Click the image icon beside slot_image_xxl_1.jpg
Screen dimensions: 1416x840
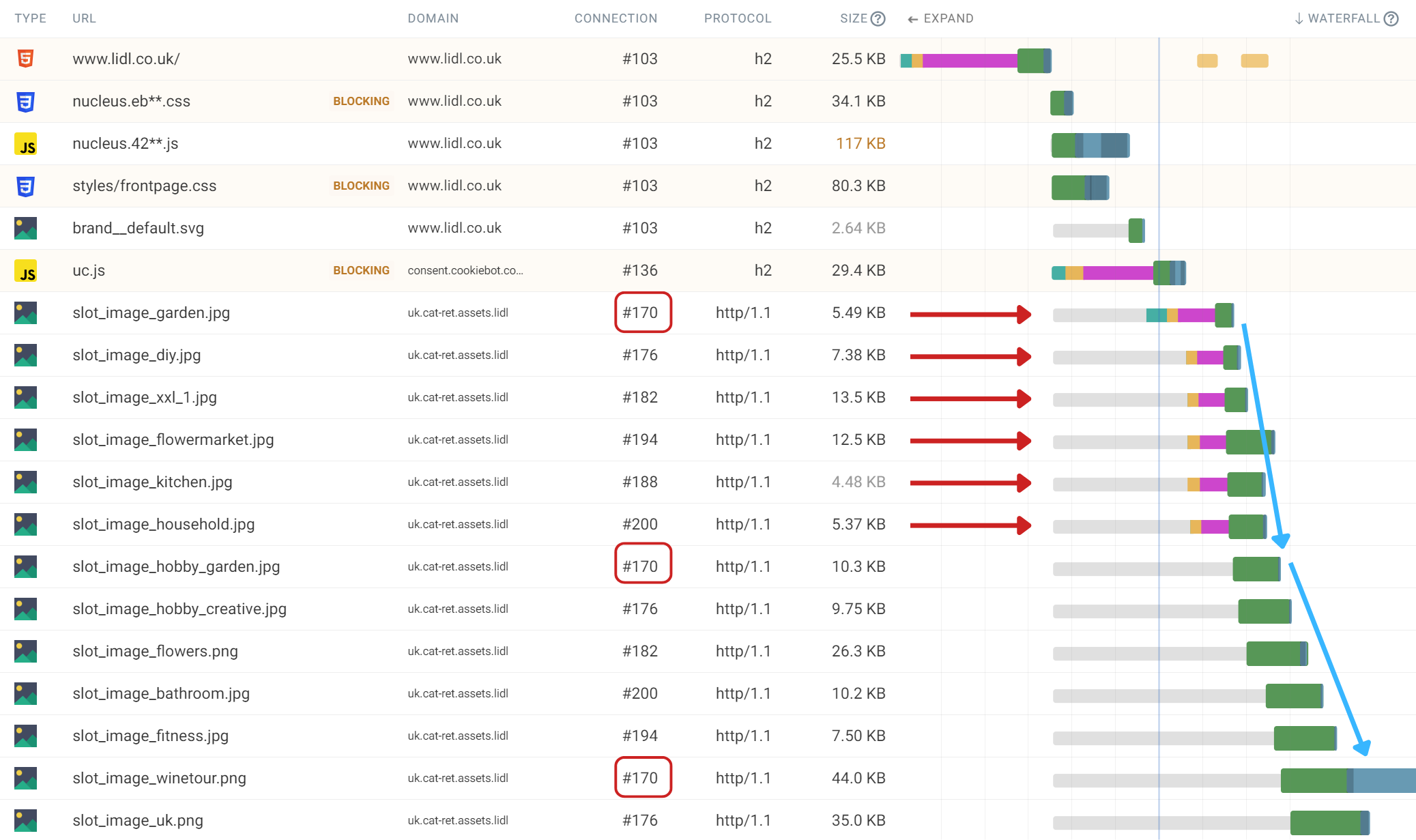[x=26, y=398]
